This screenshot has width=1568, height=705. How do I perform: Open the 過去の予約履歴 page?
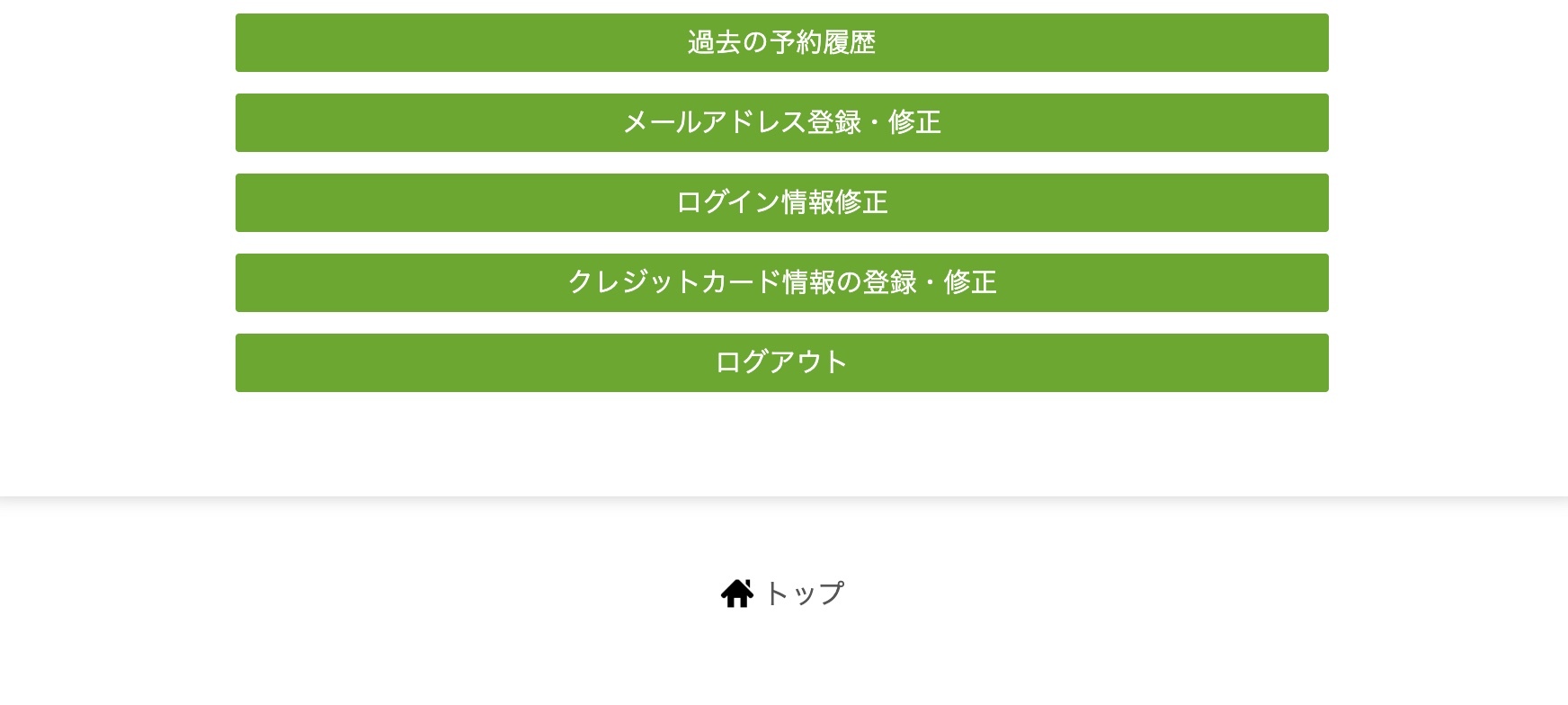click(x=781, y=42)
